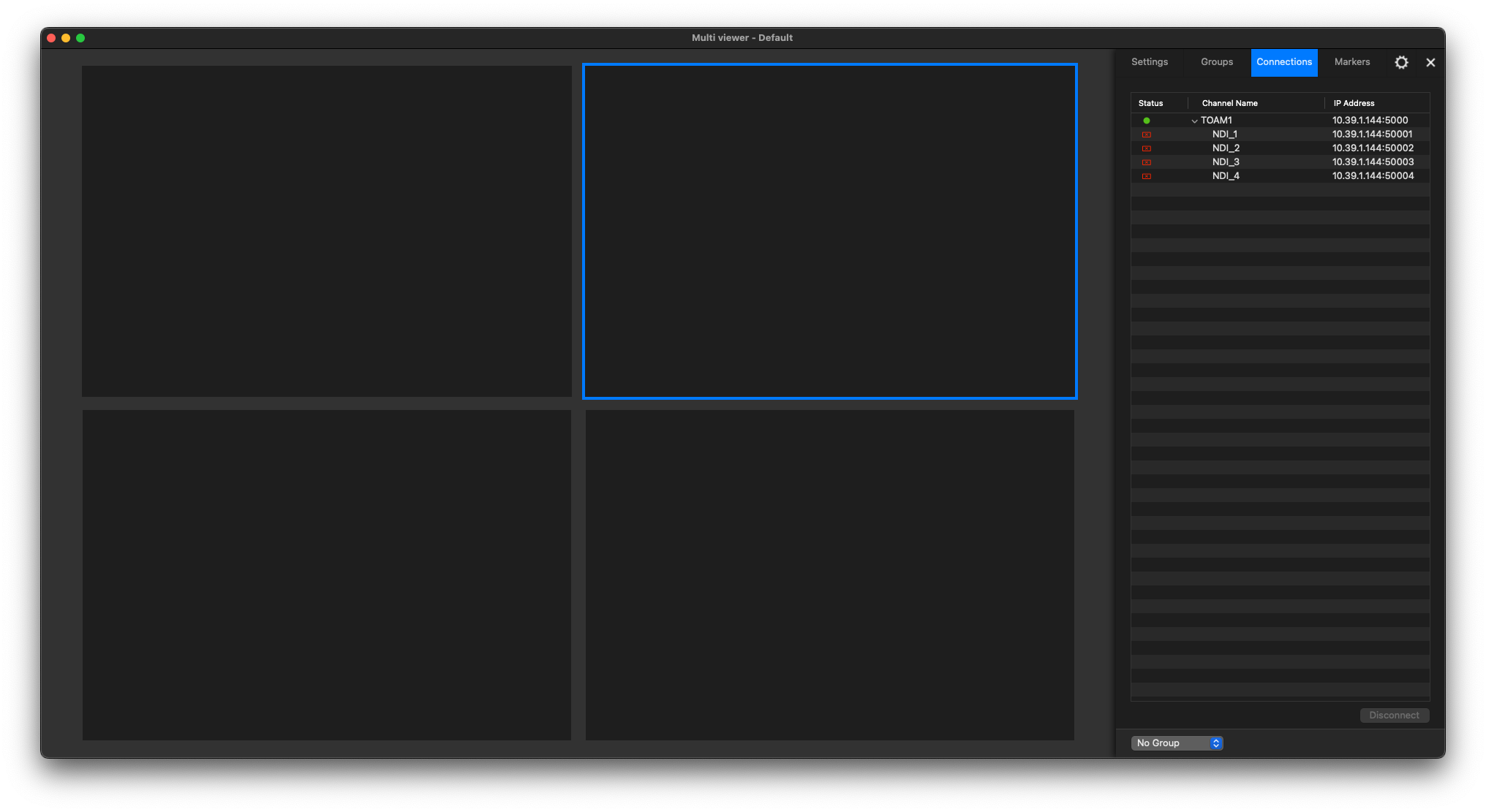The image size is (1486, 812).
Task: Select the NDI_4 channel
Action: (1280, 176)
